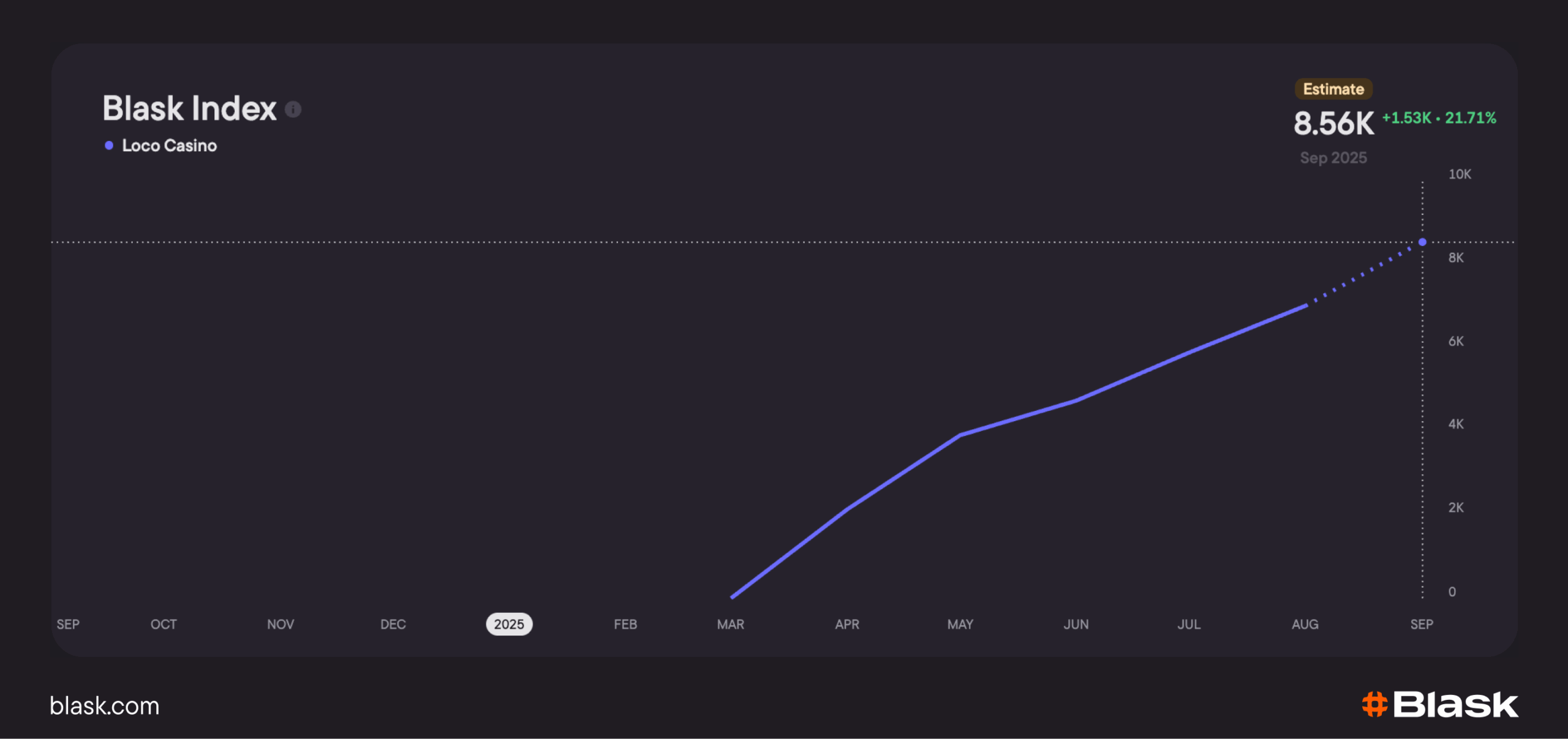The image size is (1568, 739).
Task: Click the Blask wordmark in bottom corner
Action: [x=1455, y=704]
